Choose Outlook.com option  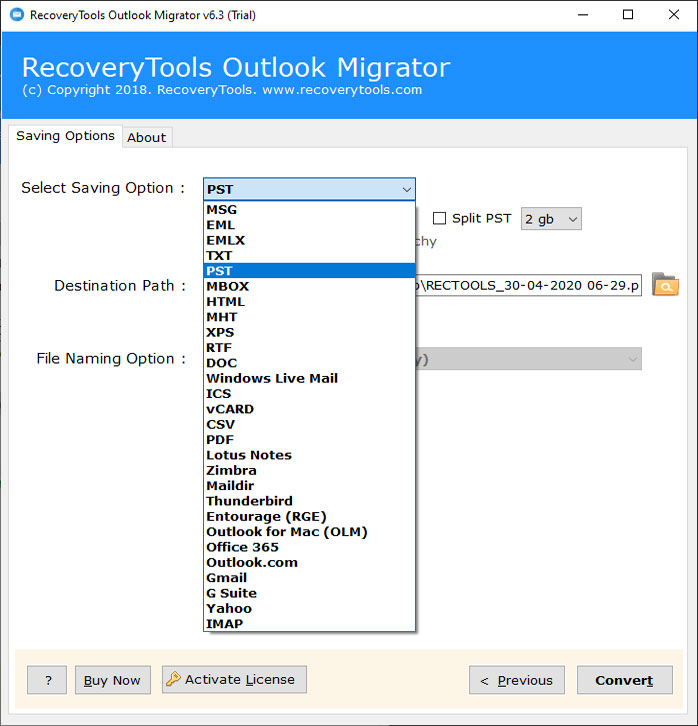309,563
